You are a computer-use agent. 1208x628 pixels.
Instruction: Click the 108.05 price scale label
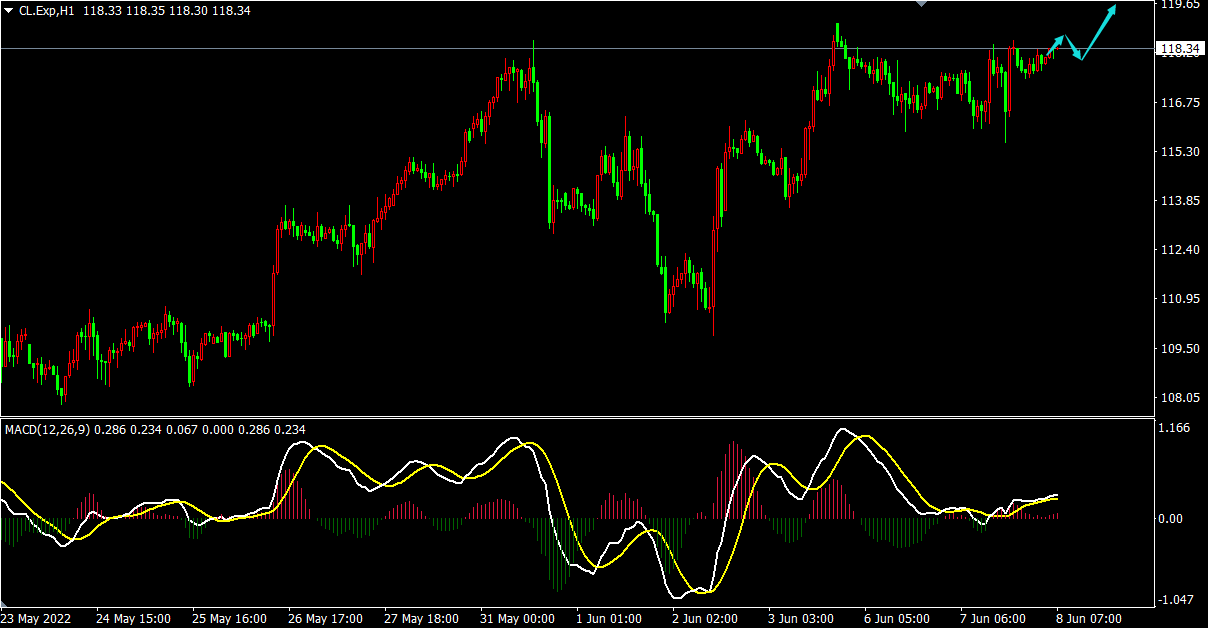pyautogui.click(x=1179, y=398)
